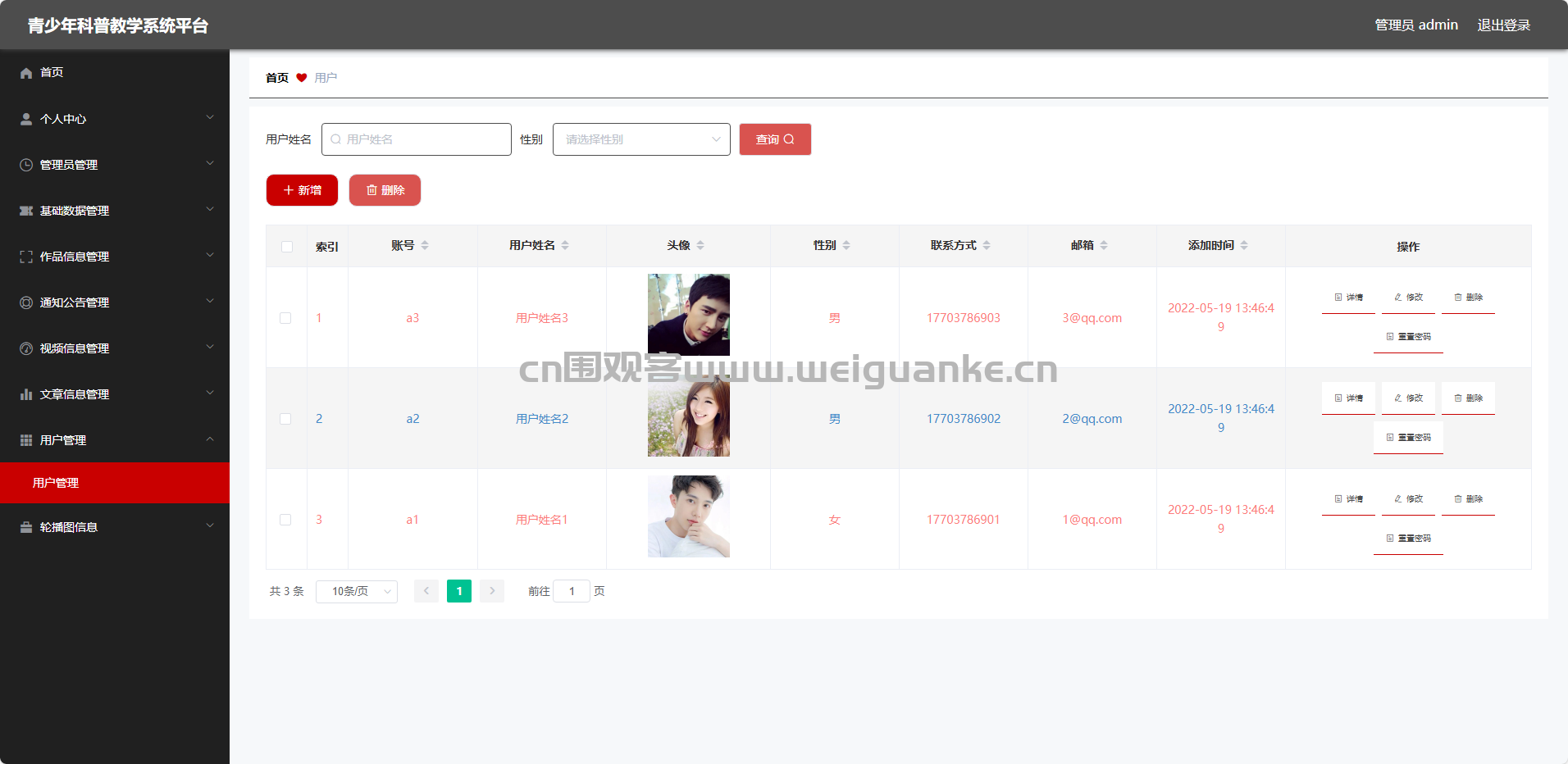
Task: Click the 查询 search button
Action: 775,139
